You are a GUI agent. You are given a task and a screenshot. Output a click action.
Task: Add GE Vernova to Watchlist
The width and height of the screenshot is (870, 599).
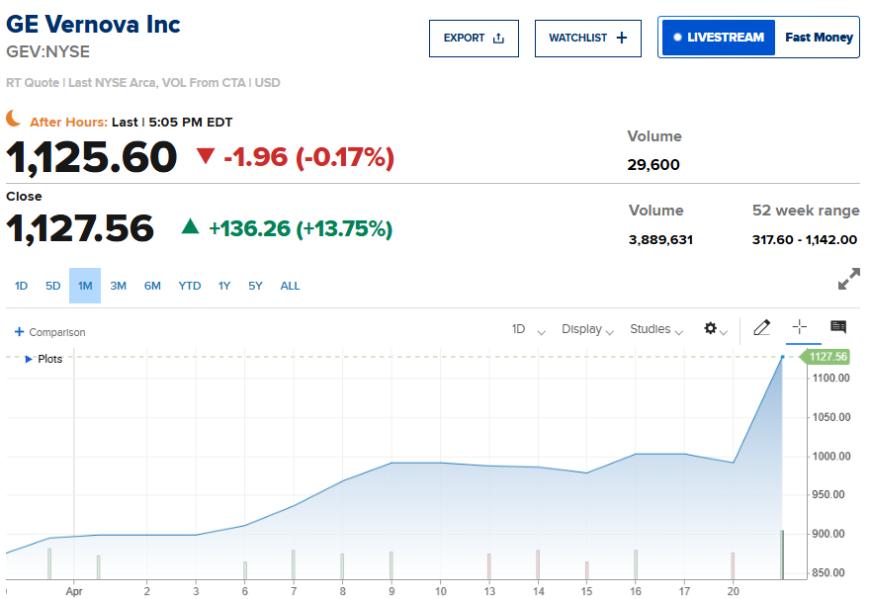coord(588,38)
